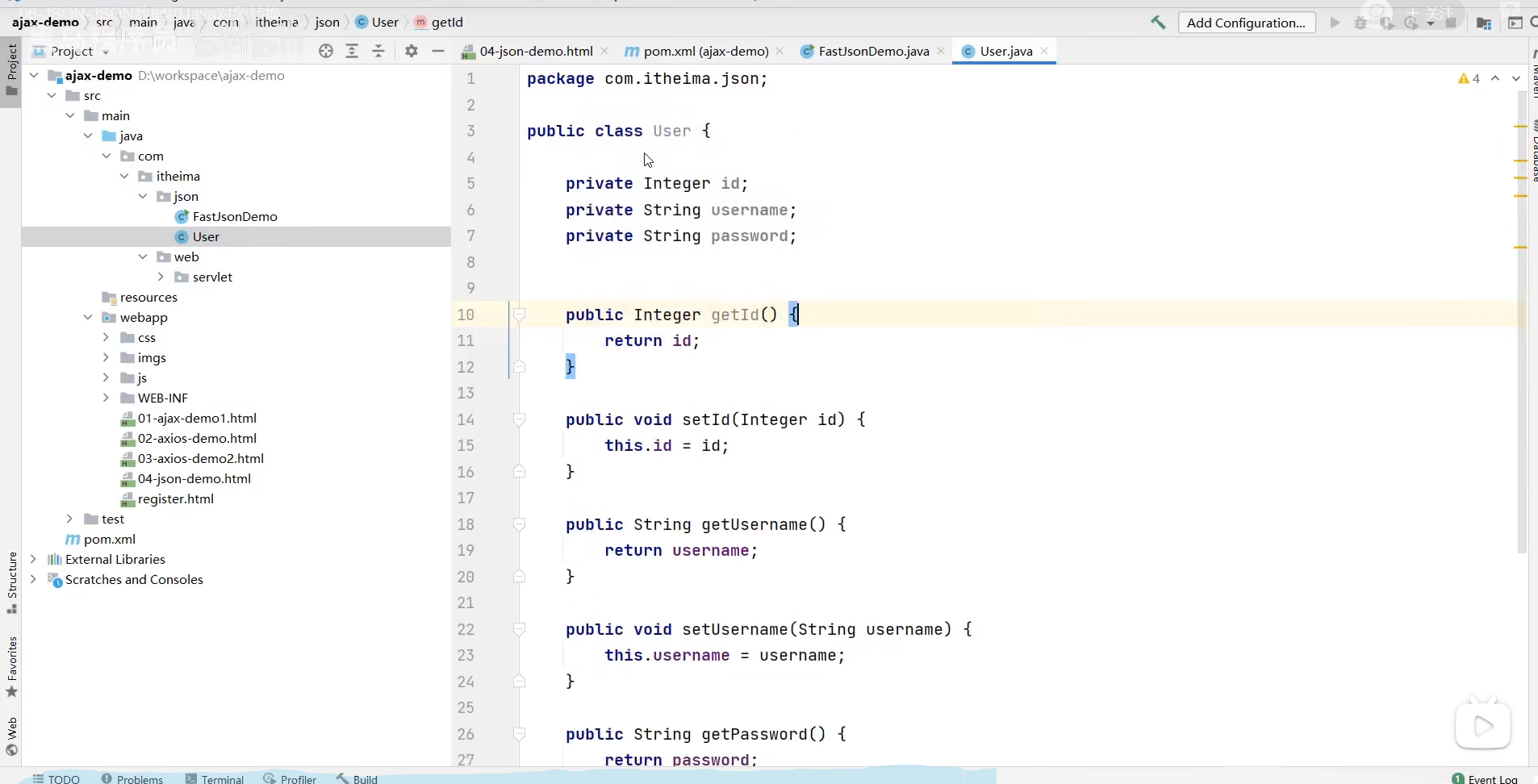1538x784 pixels.
Task: Click the getId breadcrumb item
Action: [x=439, y=23]
